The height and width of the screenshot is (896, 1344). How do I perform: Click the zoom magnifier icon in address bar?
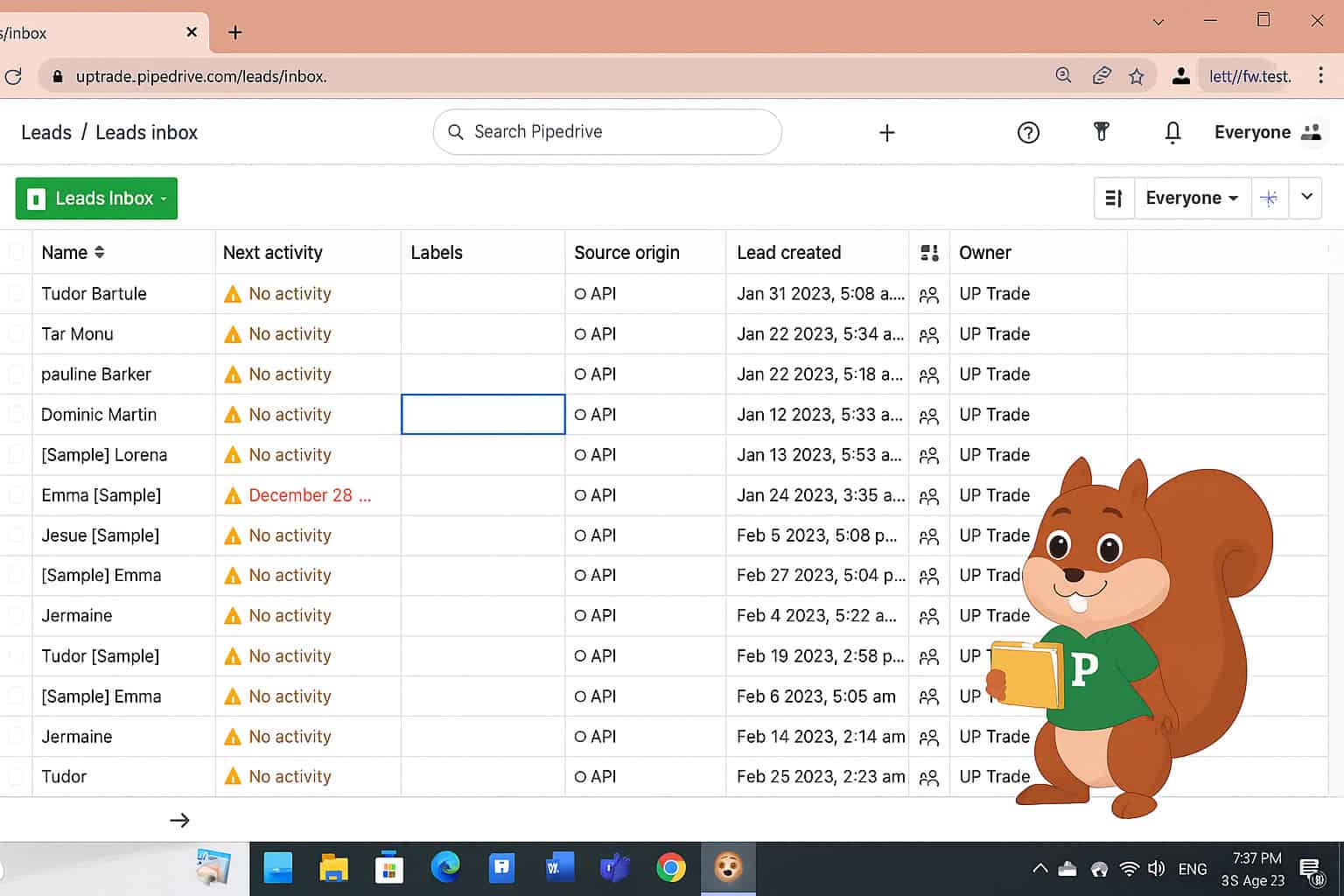point(1063,76)
